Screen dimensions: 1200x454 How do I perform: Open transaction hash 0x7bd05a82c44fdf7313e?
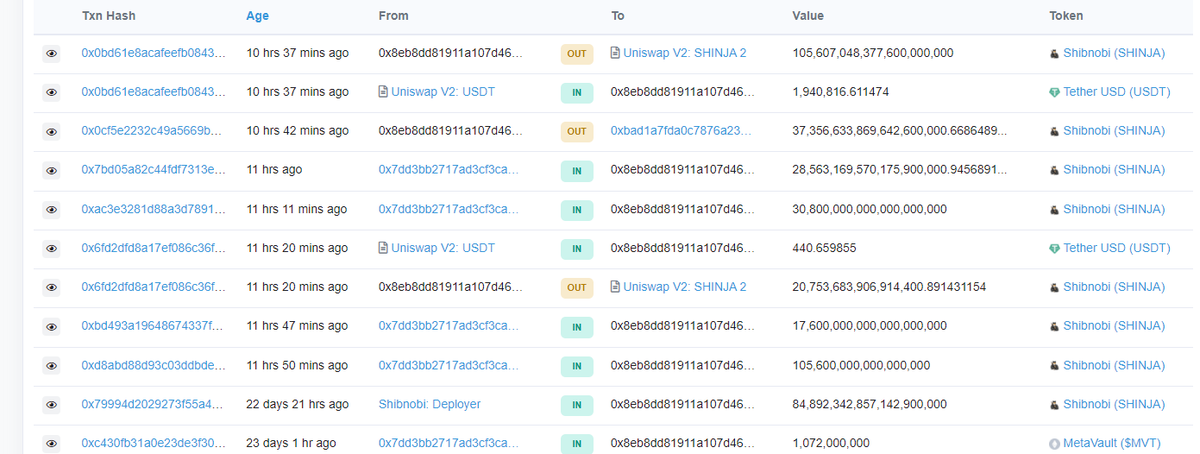151,170
